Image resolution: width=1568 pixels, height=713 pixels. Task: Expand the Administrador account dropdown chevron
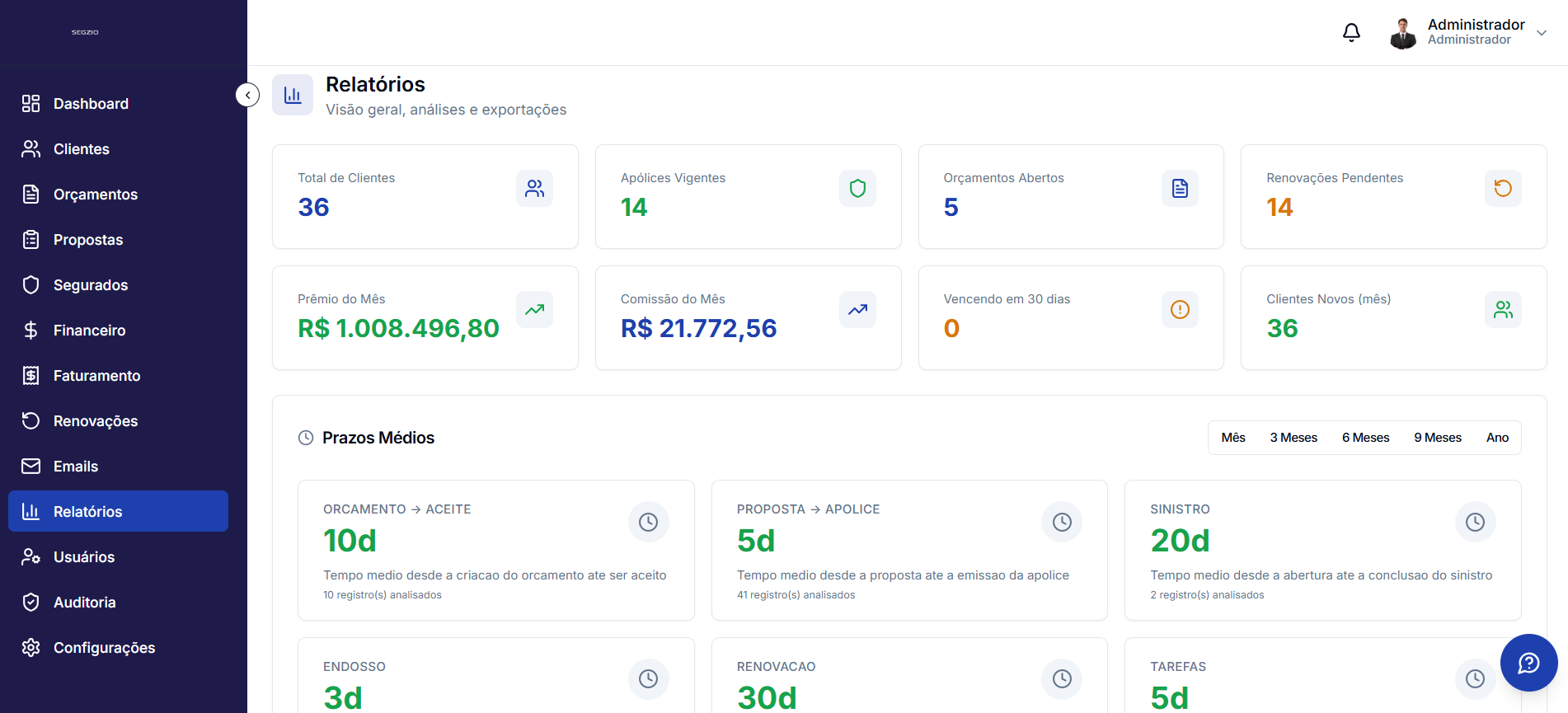[1541, 33]
